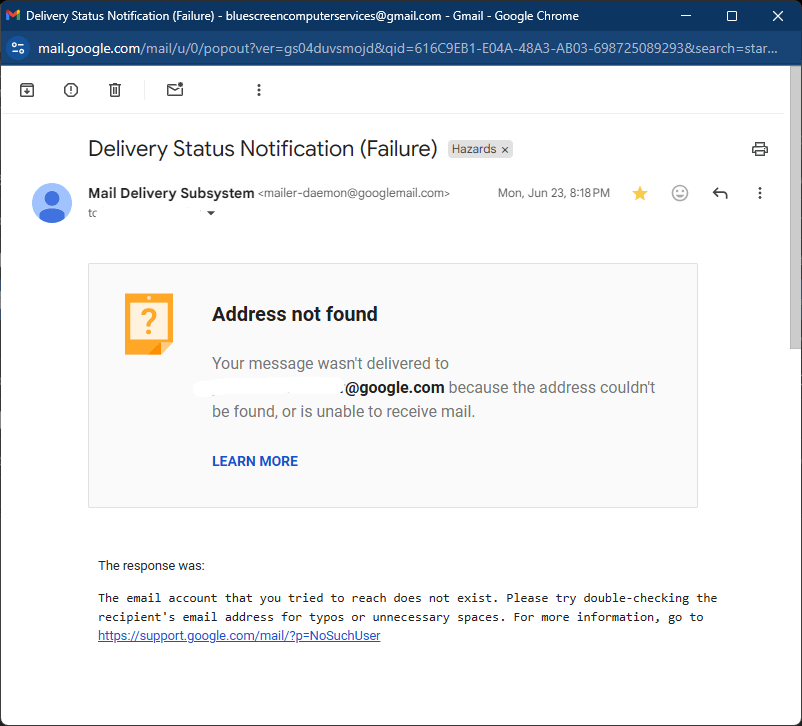
Task: Print the email using printer icon
Action: pyautogui.click(x=760, y=149)
